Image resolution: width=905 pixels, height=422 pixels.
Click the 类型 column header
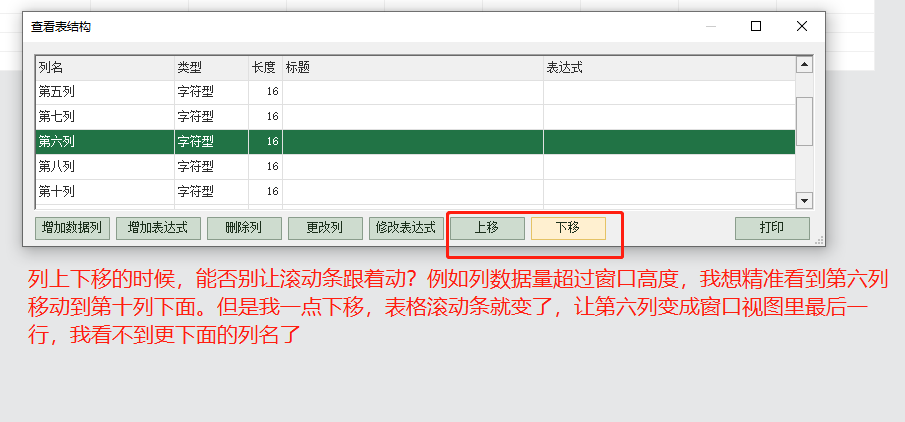211,68
